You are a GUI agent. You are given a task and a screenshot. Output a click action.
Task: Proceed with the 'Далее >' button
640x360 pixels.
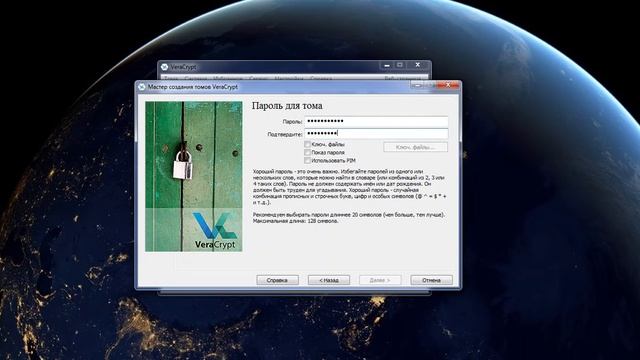[x=380, y=280]
